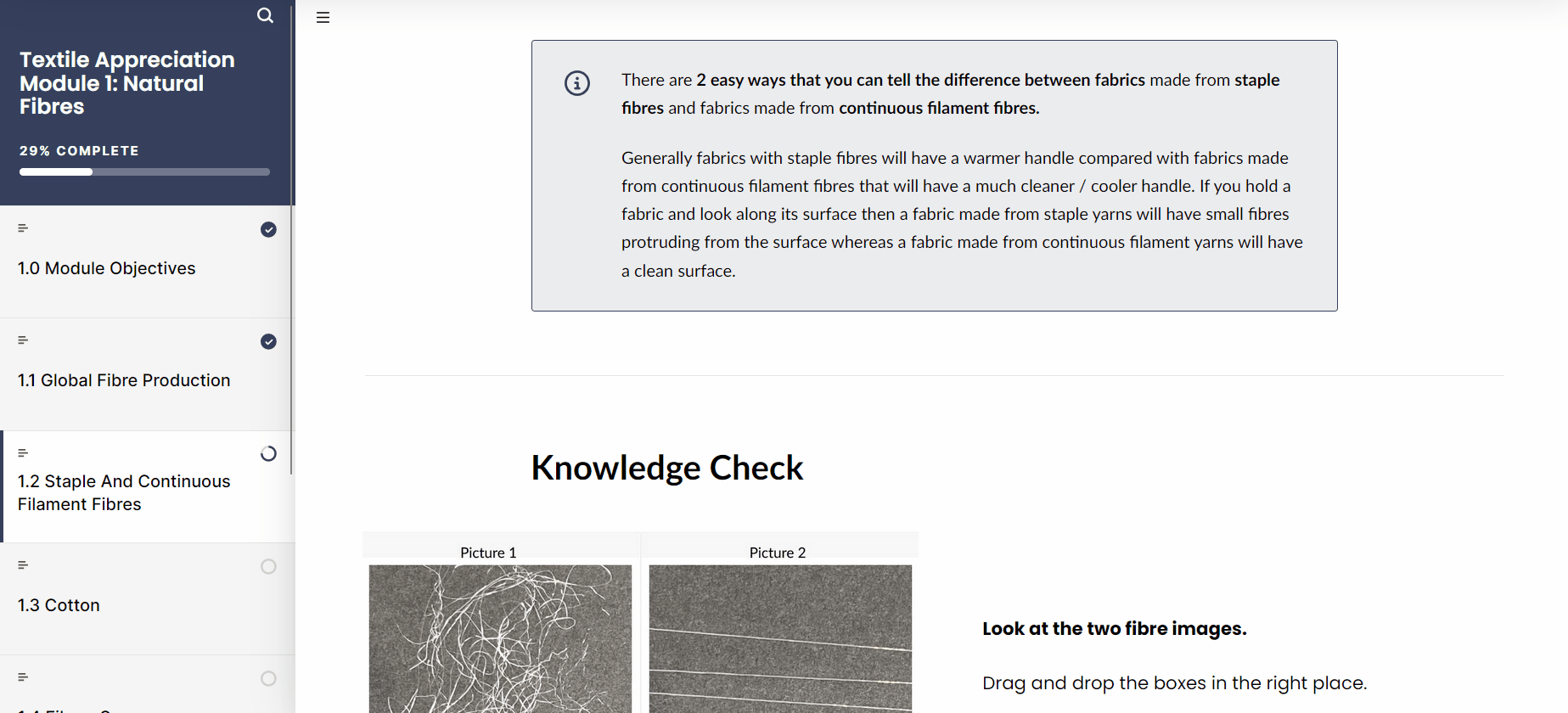The width and height of the screenshot is (1568, 713).
Task: Click the info icon in the note box
Action: 577,83
